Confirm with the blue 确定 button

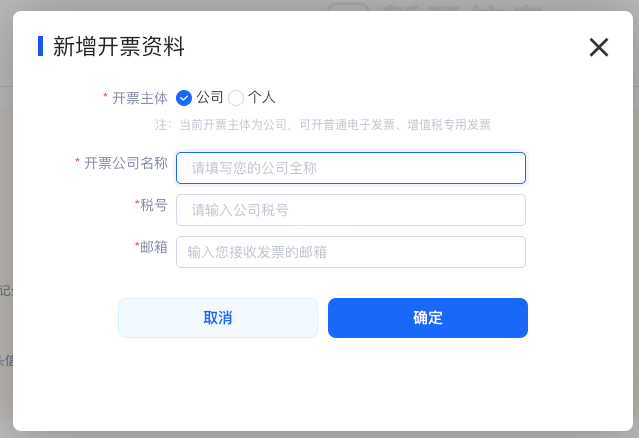(x=427, y=318)
